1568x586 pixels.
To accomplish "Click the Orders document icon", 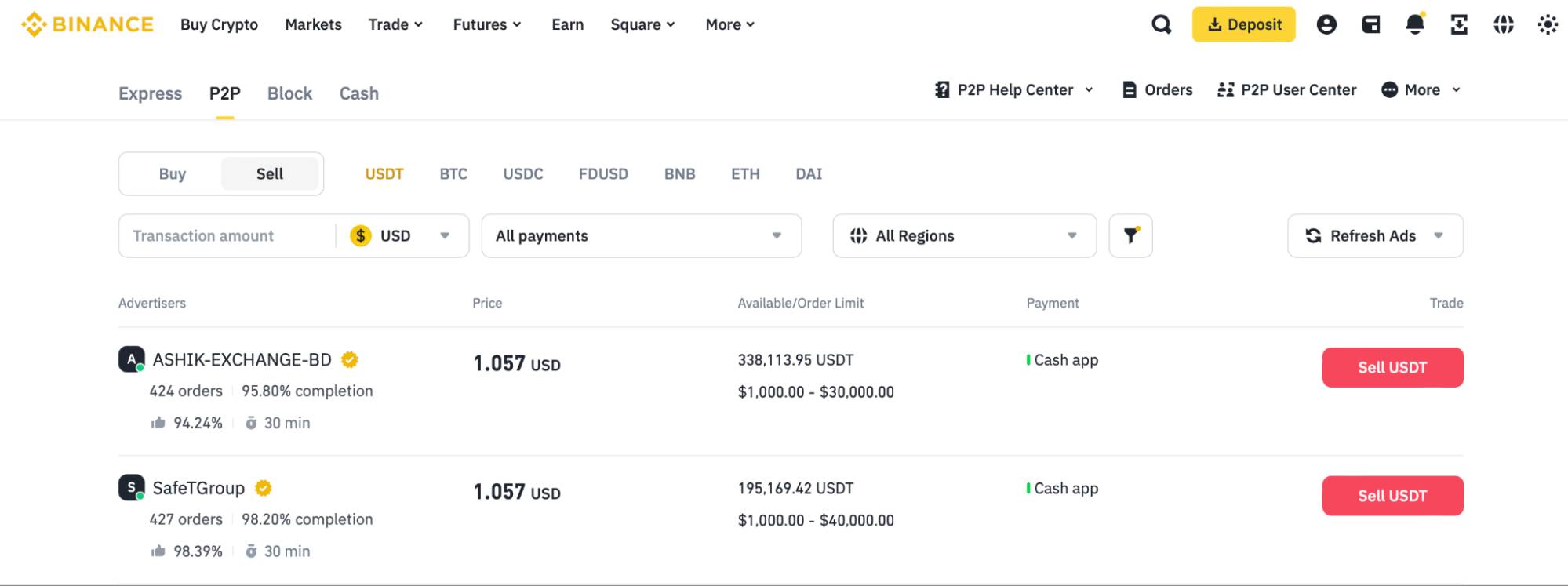I will click(x=1130, y=89).
